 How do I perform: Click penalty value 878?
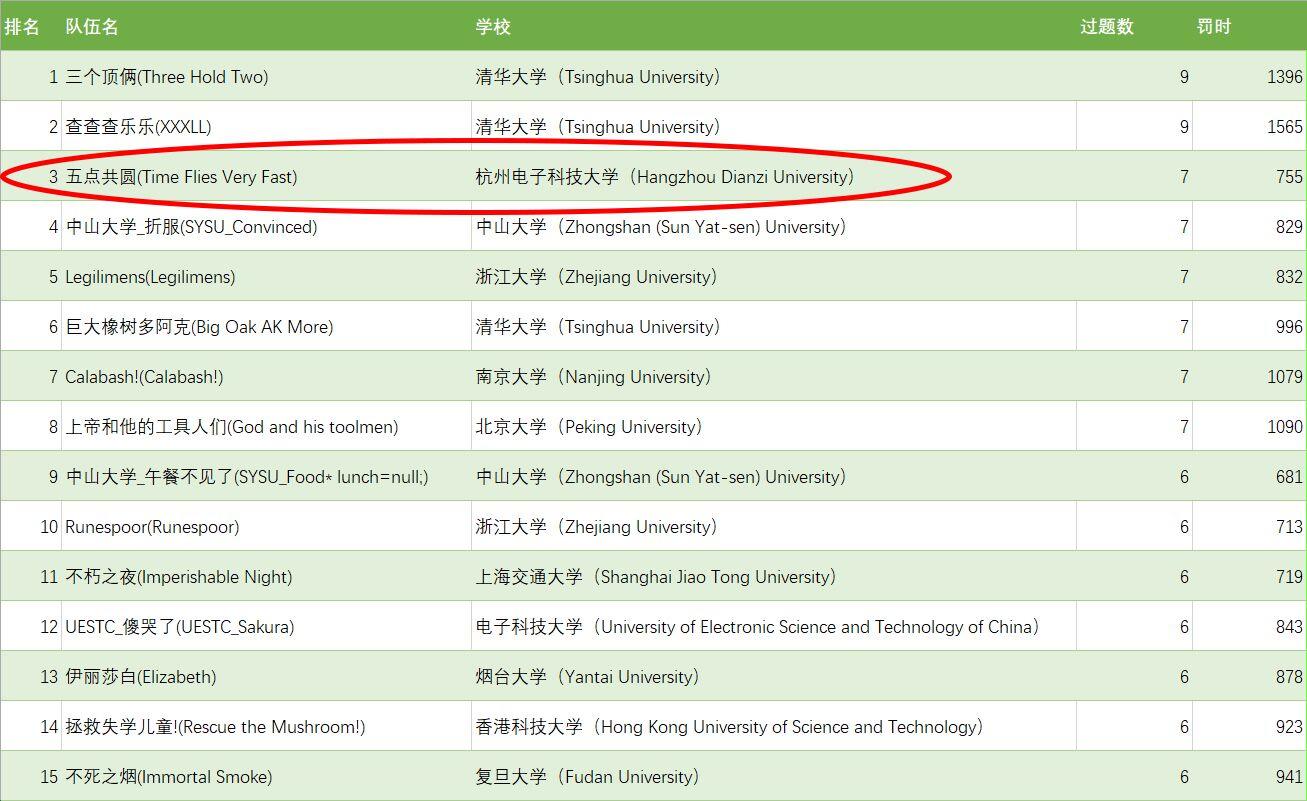pos(1289,677)
